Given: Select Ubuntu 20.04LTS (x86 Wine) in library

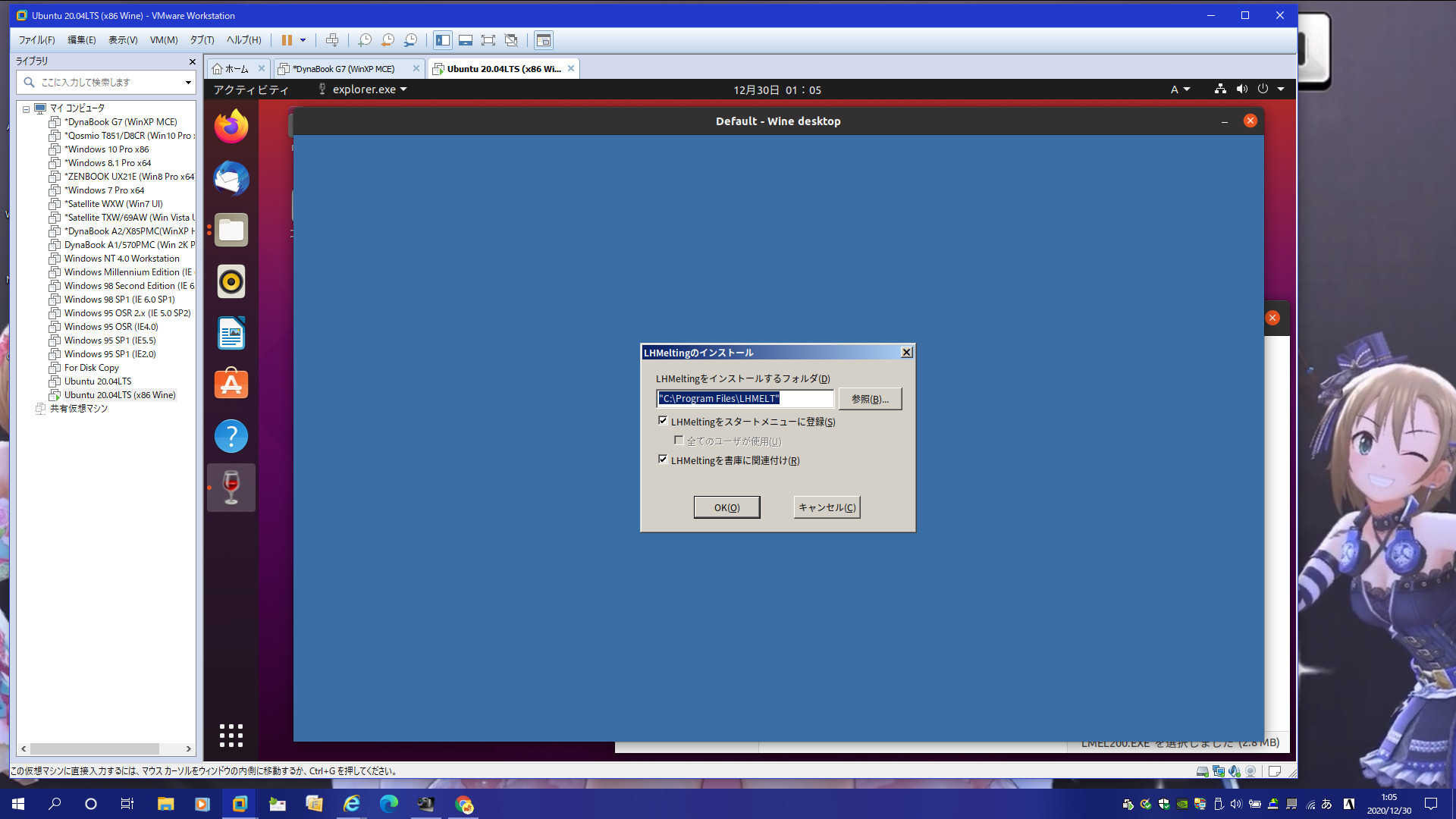Looking at the screenshot, I should click(120, 395).
